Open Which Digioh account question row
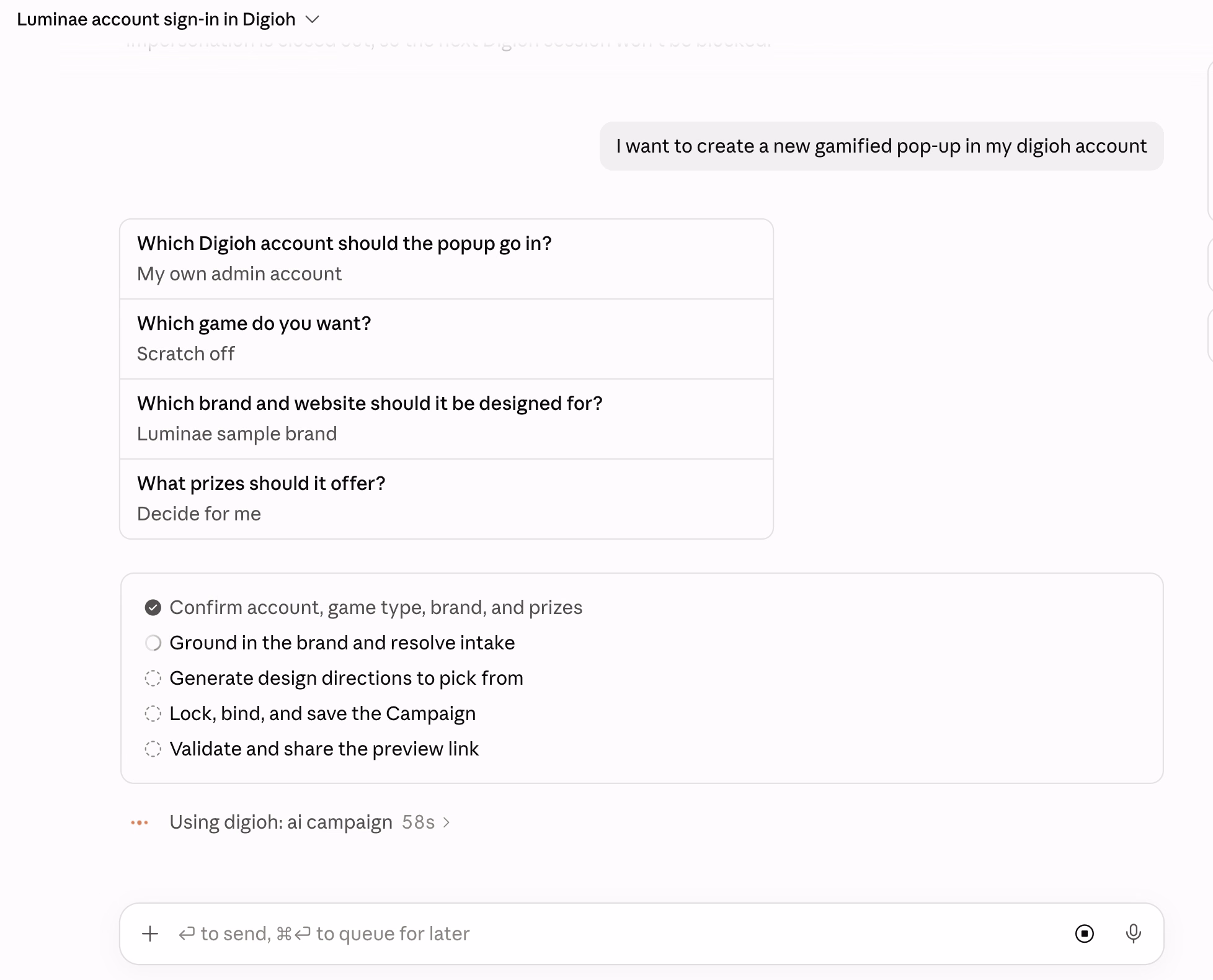1213x980 pixels. pos(447,259)
